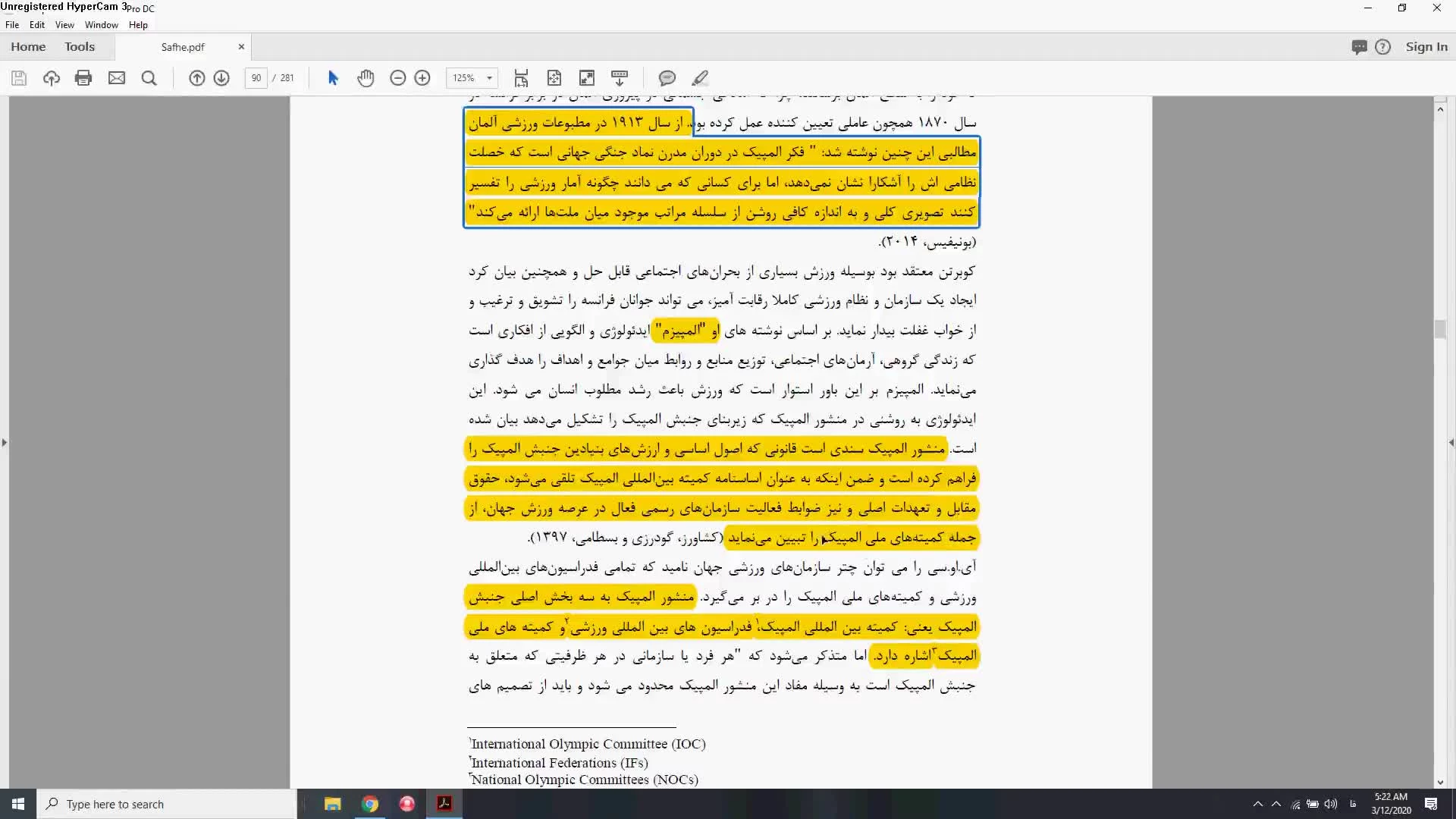Image resolution: width=1456 pixels, height=819 pixels.
Task: Open the notifications chat icon
Action: 1359,47
